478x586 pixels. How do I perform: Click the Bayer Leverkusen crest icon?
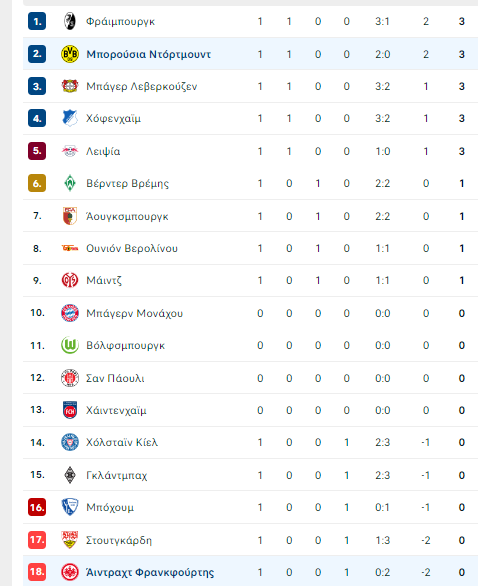click(70, 86)
